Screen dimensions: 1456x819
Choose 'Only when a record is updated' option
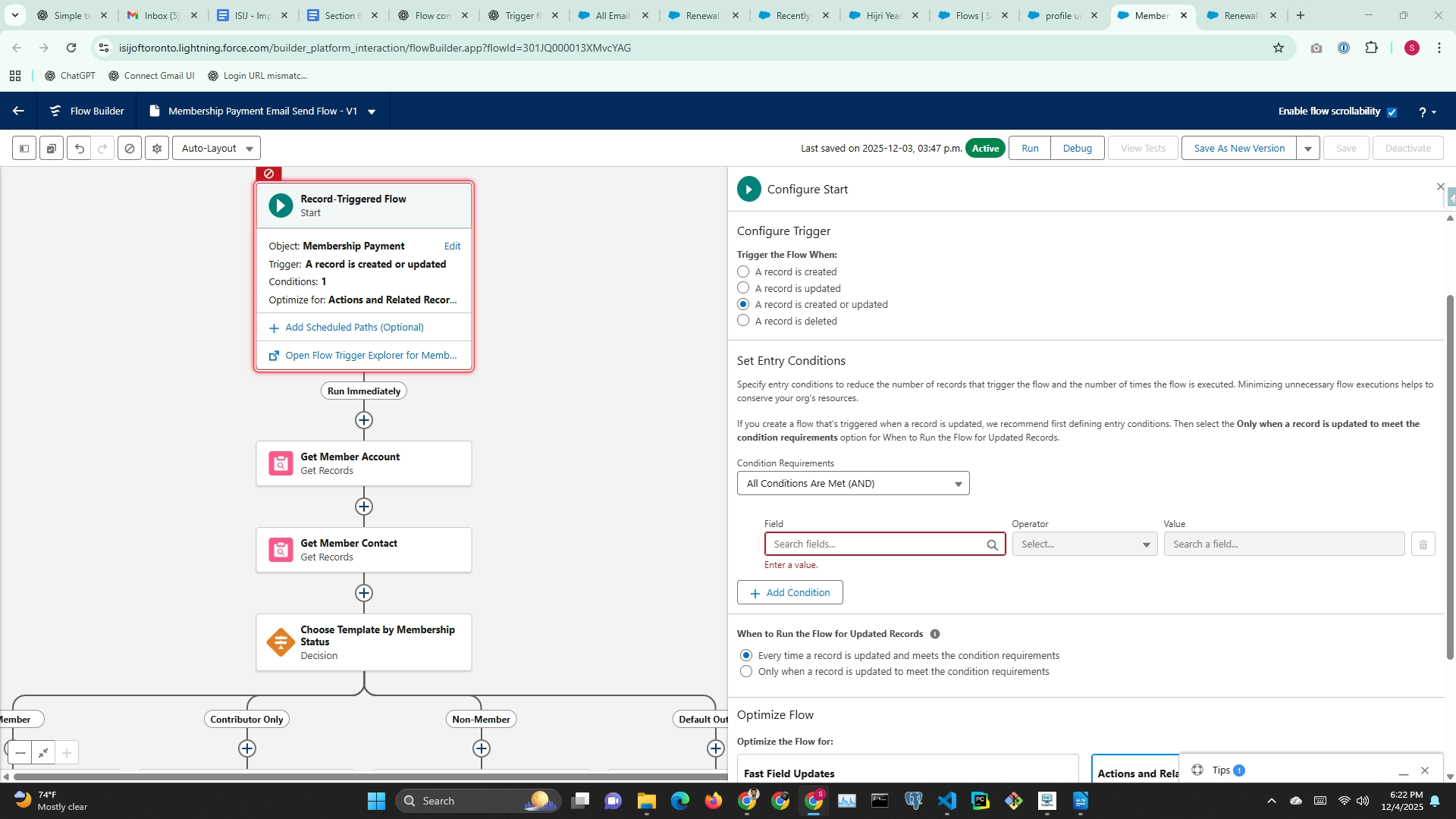pos(746,672)
